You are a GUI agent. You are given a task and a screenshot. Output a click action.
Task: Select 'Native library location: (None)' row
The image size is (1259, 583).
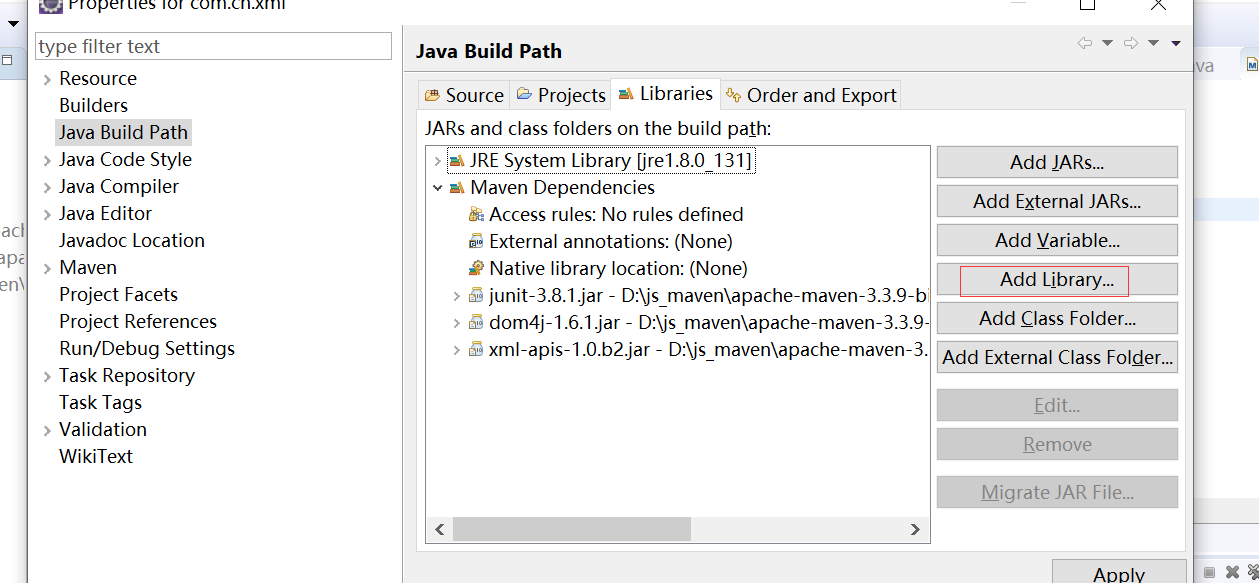618,268
